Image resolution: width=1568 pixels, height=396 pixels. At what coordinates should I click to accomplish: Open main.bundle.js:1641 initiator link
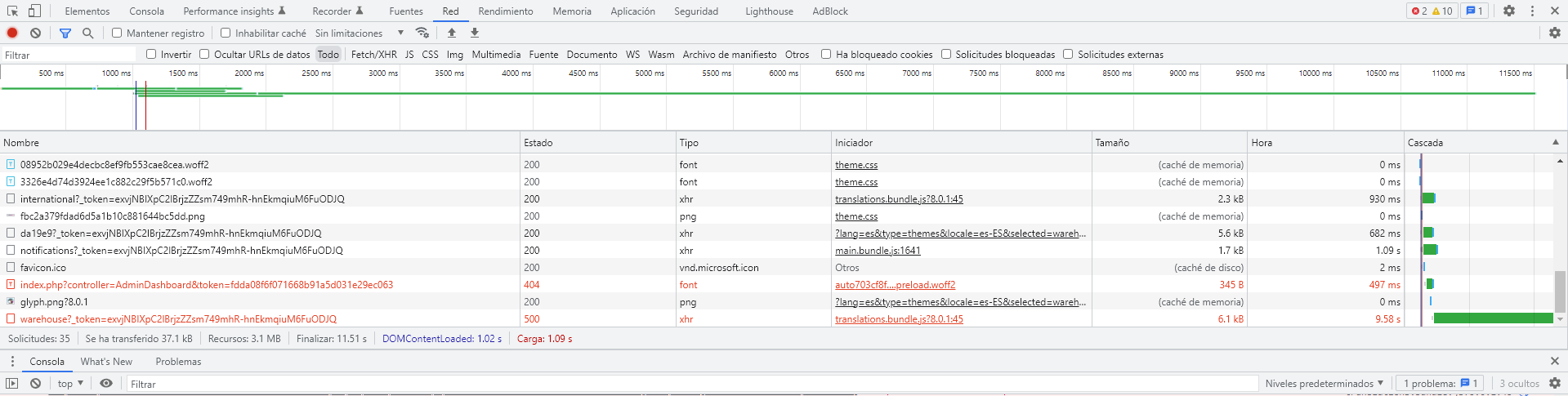pyautogui.click(x=878, y=250)
